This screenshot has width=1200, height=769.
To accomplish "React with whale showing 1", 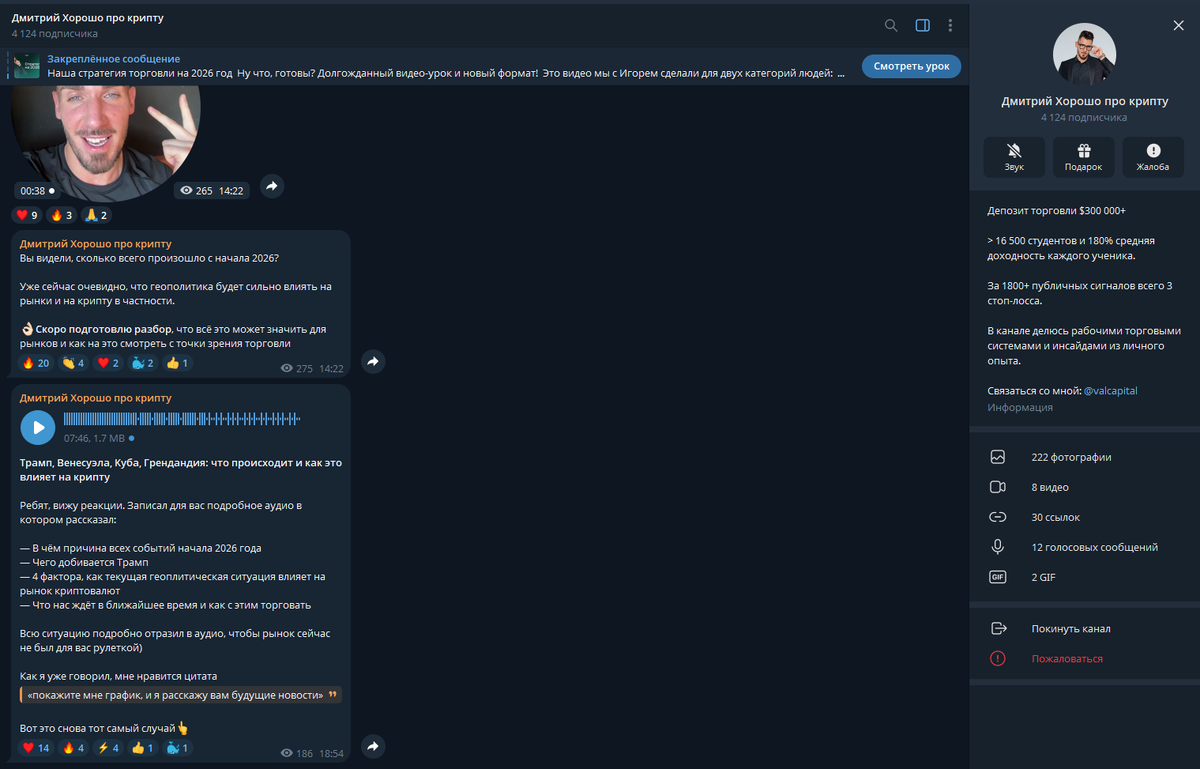I will [x=178, y=747].
